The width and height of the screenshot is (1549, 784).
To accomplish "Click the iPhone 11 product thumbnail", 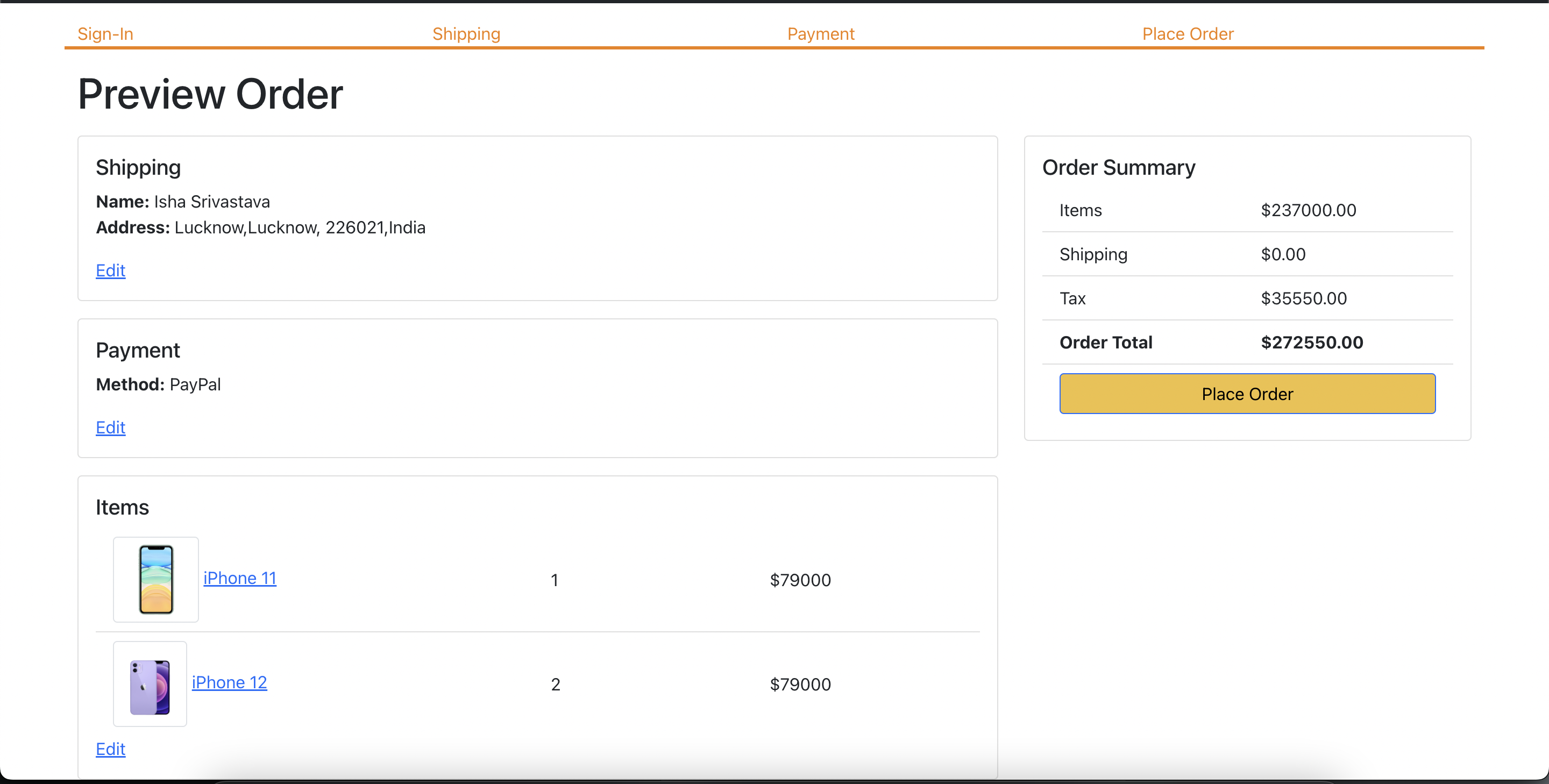I will tap(156, 579).
